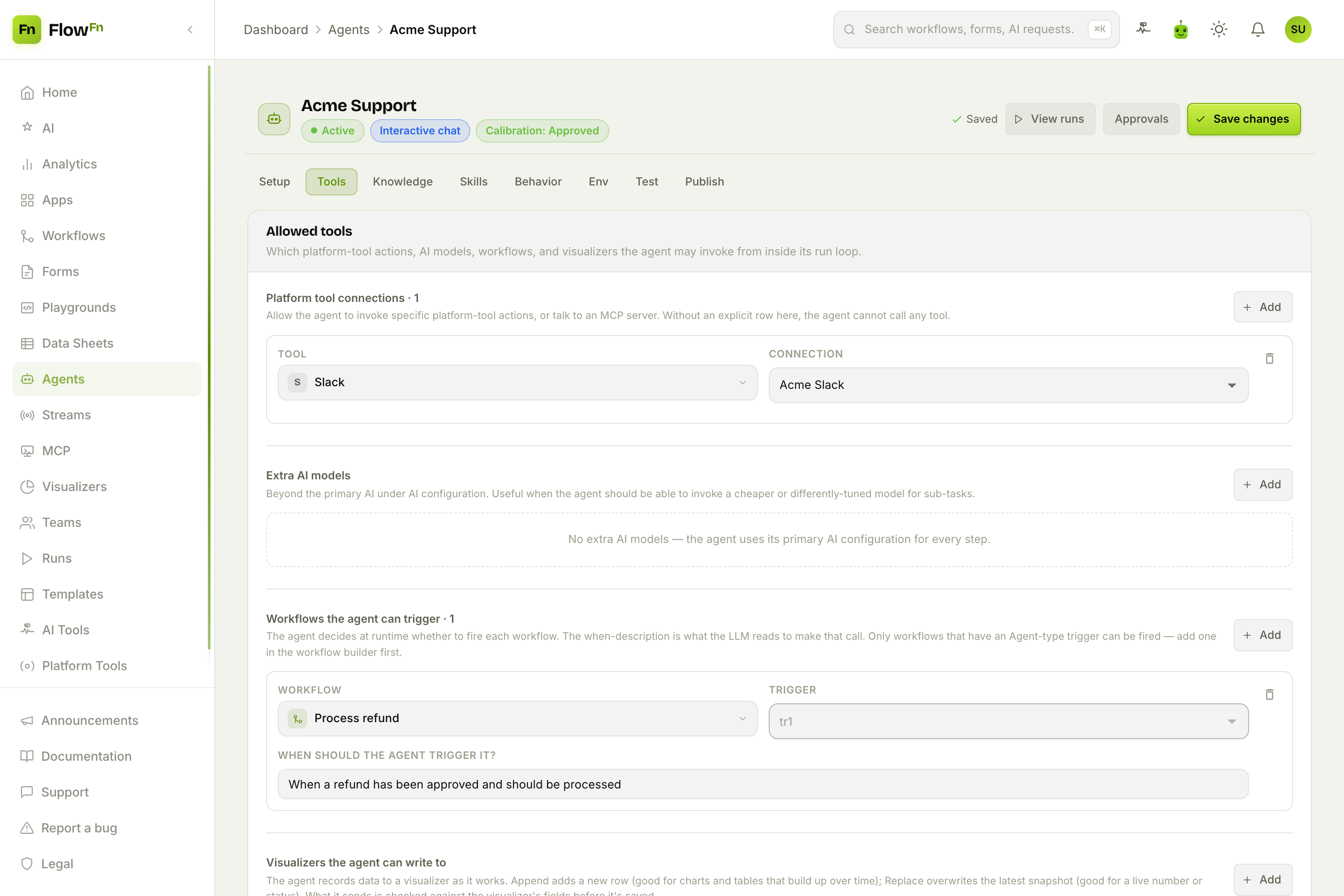Image resolution: width=1344 pixels, height=896 pixels.
Task: Go to Dashboard breadcrumb
Action: click(x=276, y=29)
